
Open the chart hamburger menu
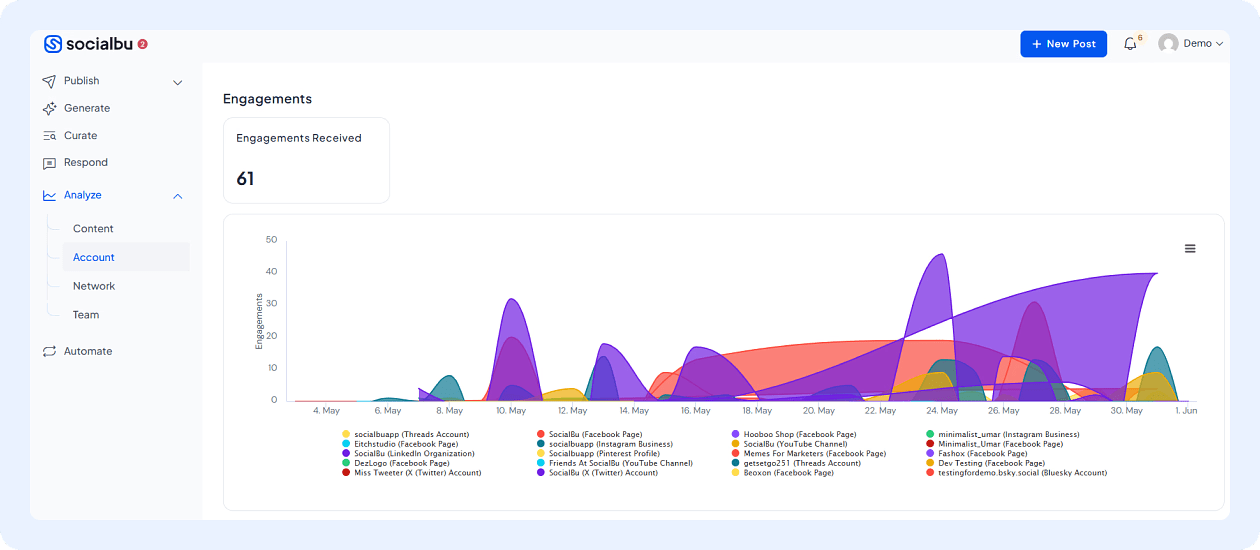[x=1190, y=249]
